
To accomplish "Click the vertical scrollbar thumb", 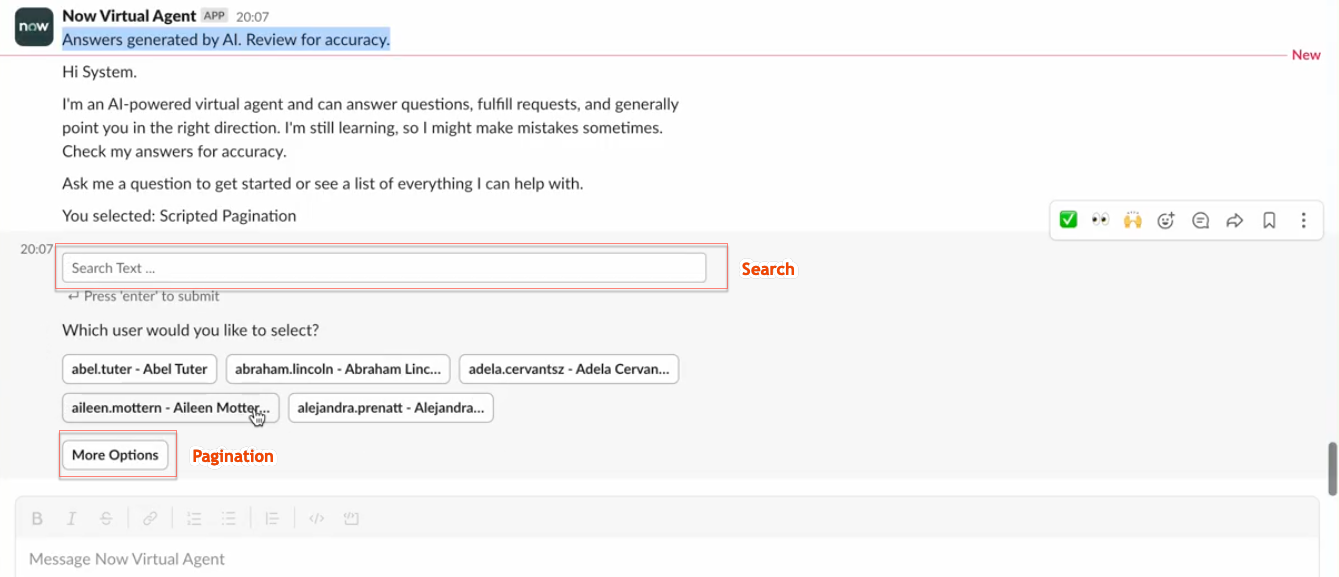I will 1332,469.
